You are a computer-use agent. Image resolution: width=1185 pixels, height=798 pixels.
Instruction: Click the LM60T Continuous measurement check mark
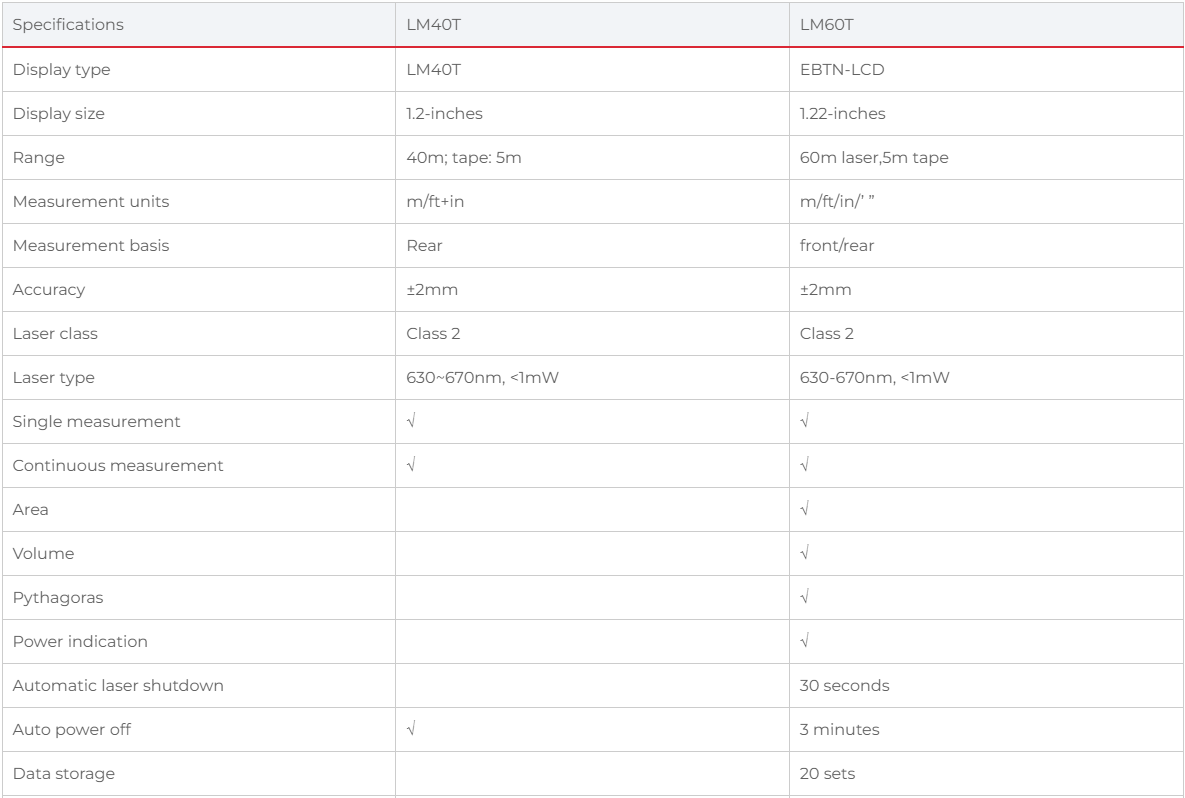(x=805, y=466)
